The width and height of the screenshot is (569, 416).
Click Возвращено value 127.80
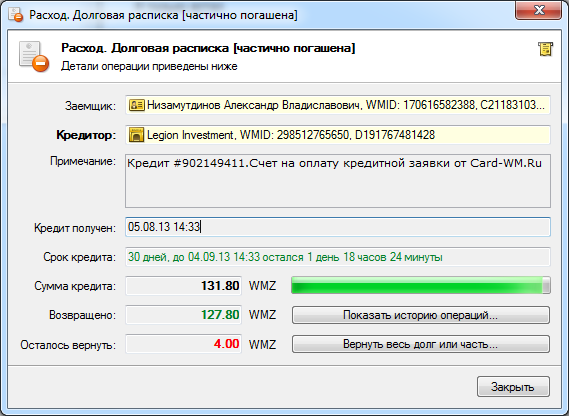(184, 315)
